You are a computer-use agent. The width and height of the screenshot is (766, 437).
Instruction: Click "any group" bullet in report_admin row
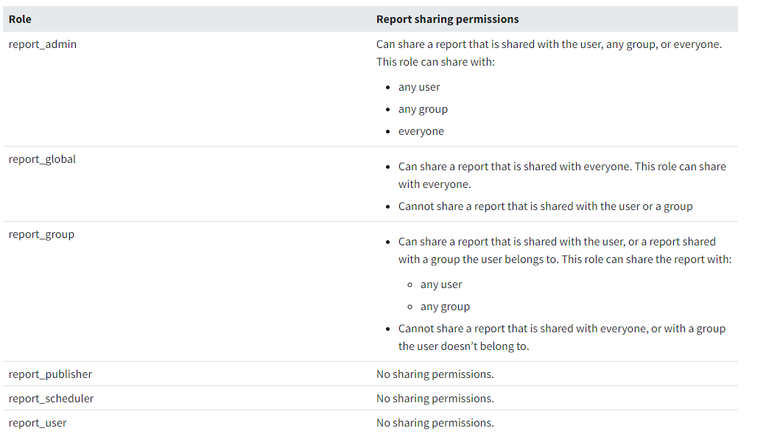click(423, 109)
